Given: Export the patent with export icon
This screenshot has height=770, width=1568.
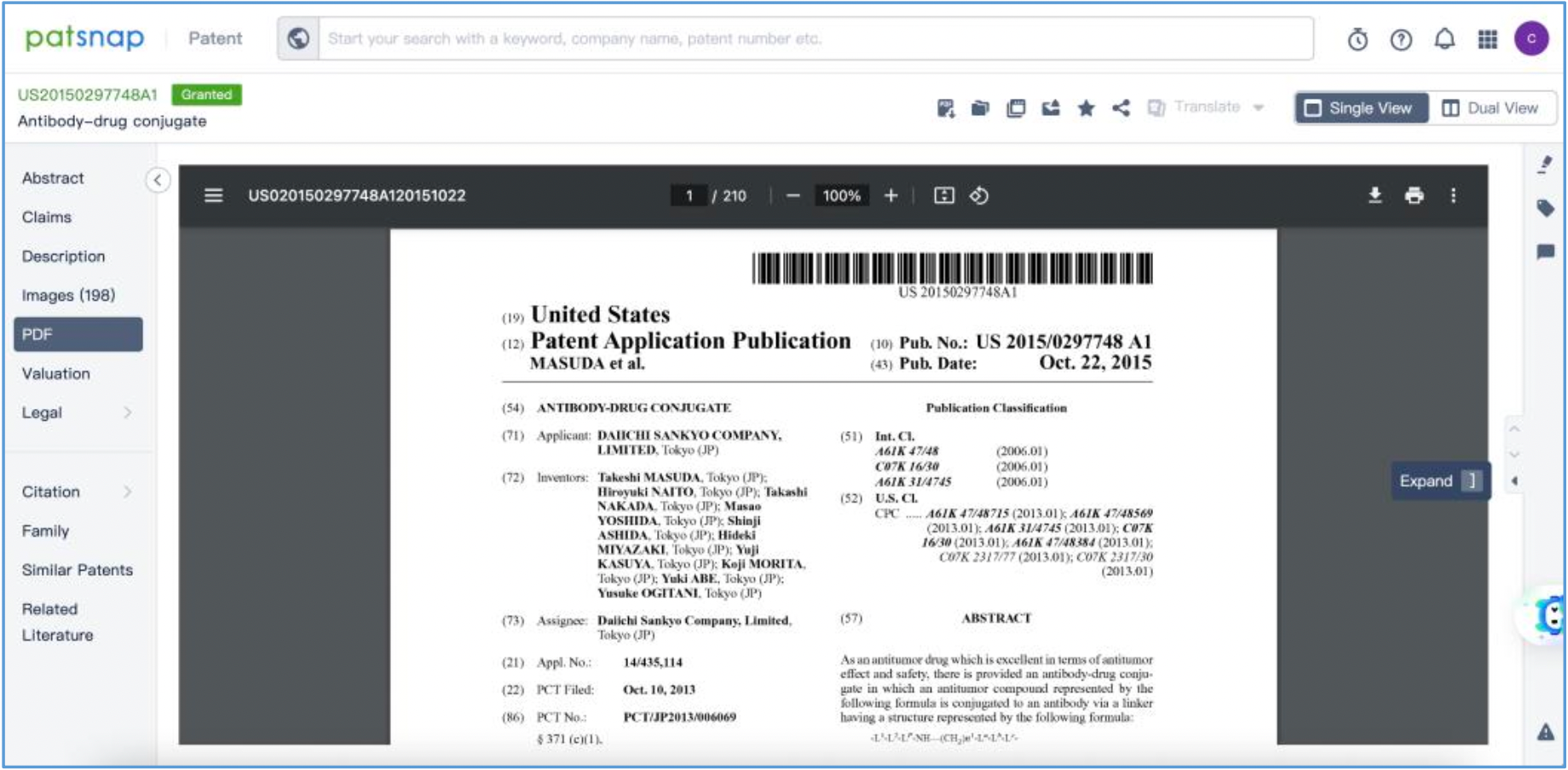Looking at the screenshot, I should 1051,108.
